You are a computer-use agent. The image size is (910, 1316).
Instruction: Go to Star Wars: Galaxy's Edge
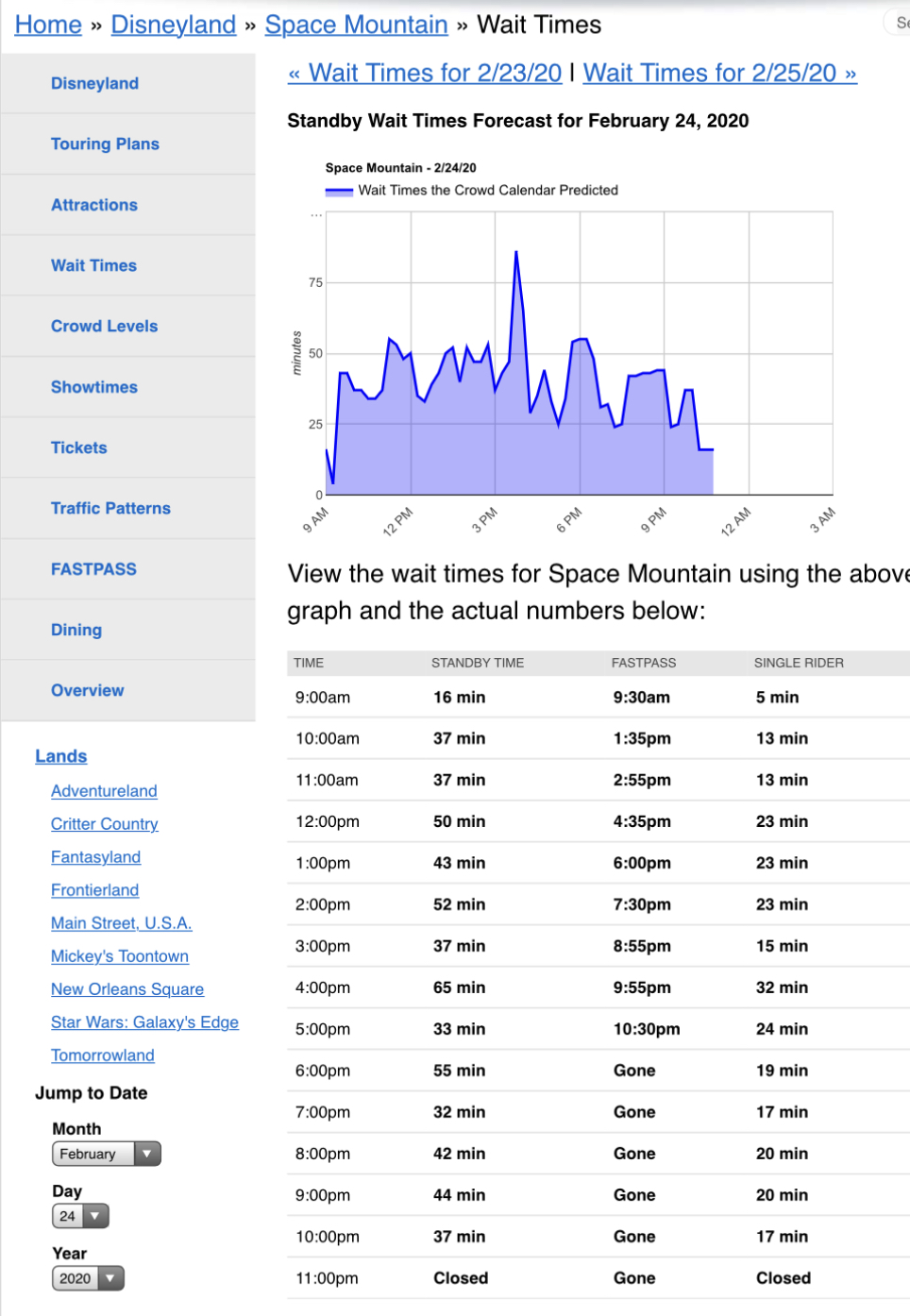click(x=144, y=1022)
